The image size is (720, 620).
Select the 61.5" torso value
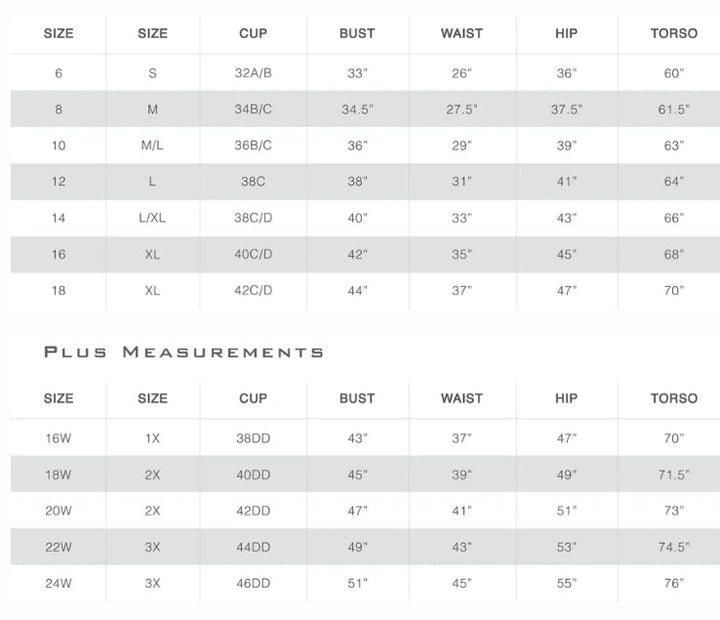673,110
